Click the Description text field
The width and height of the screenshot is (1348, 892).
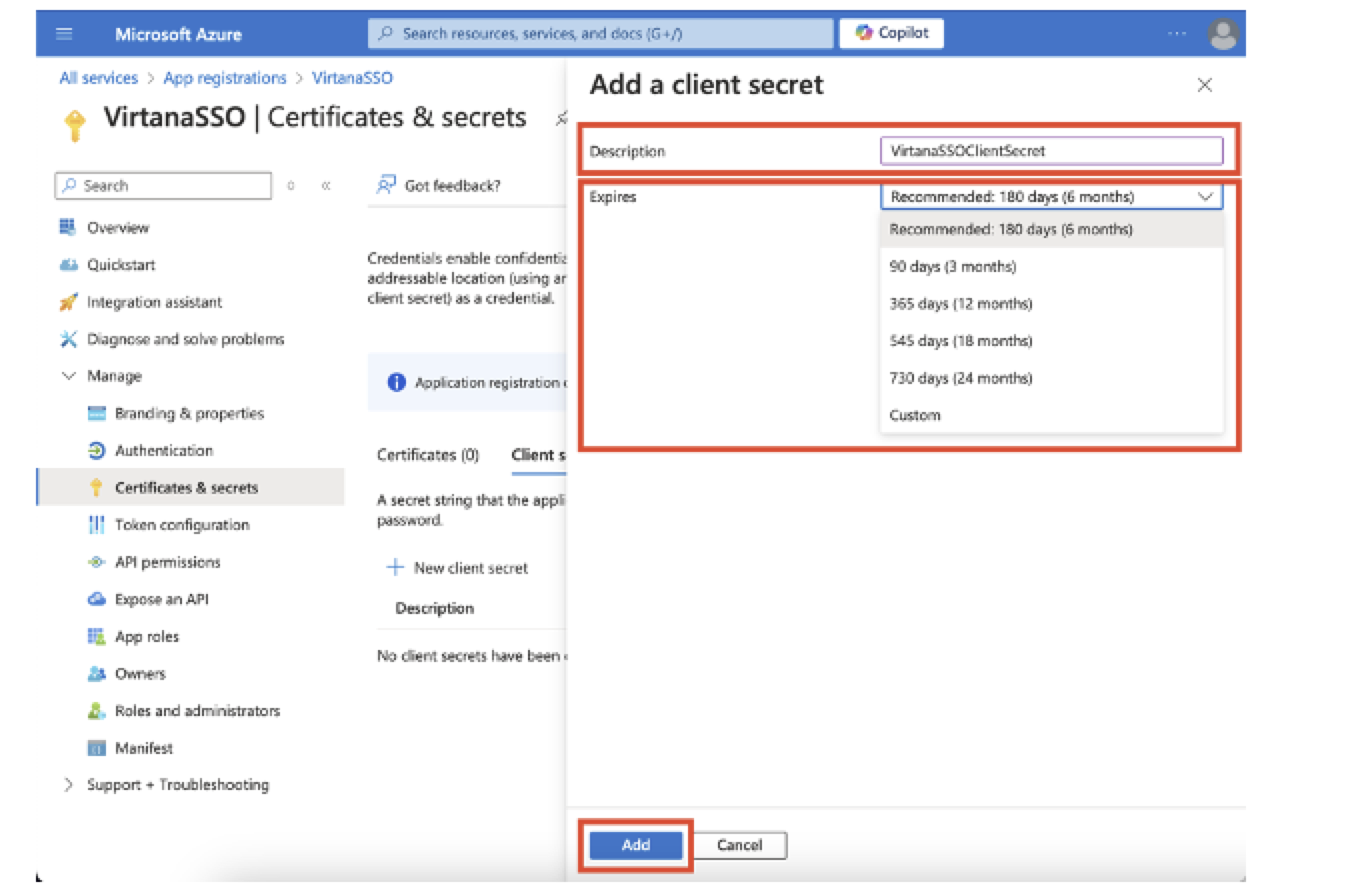pyautogui.click(x=1051, y=151)
